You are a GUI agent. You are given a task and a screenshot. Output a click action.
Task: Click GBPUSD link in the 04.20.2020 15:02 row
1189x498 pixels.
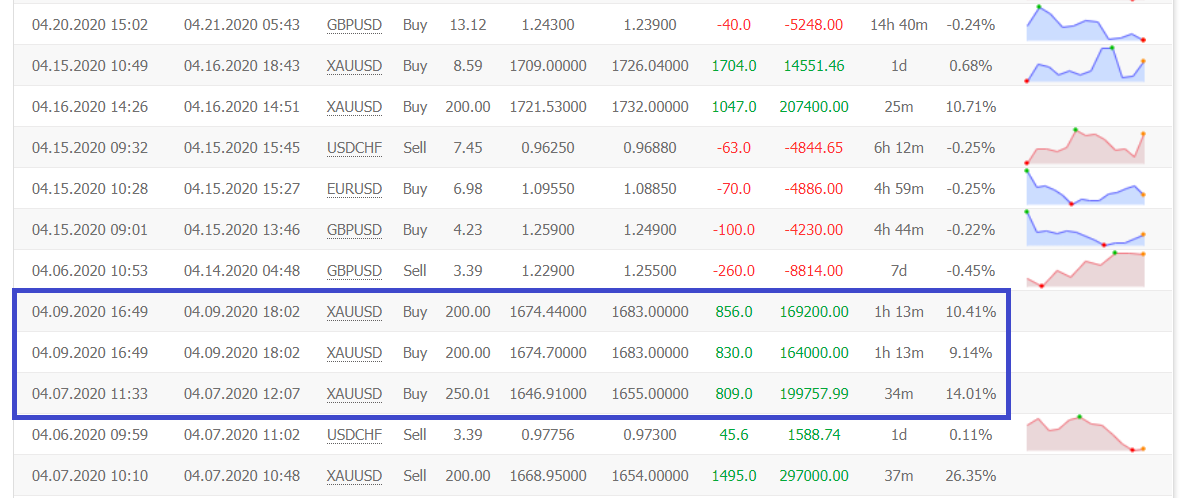354,24
